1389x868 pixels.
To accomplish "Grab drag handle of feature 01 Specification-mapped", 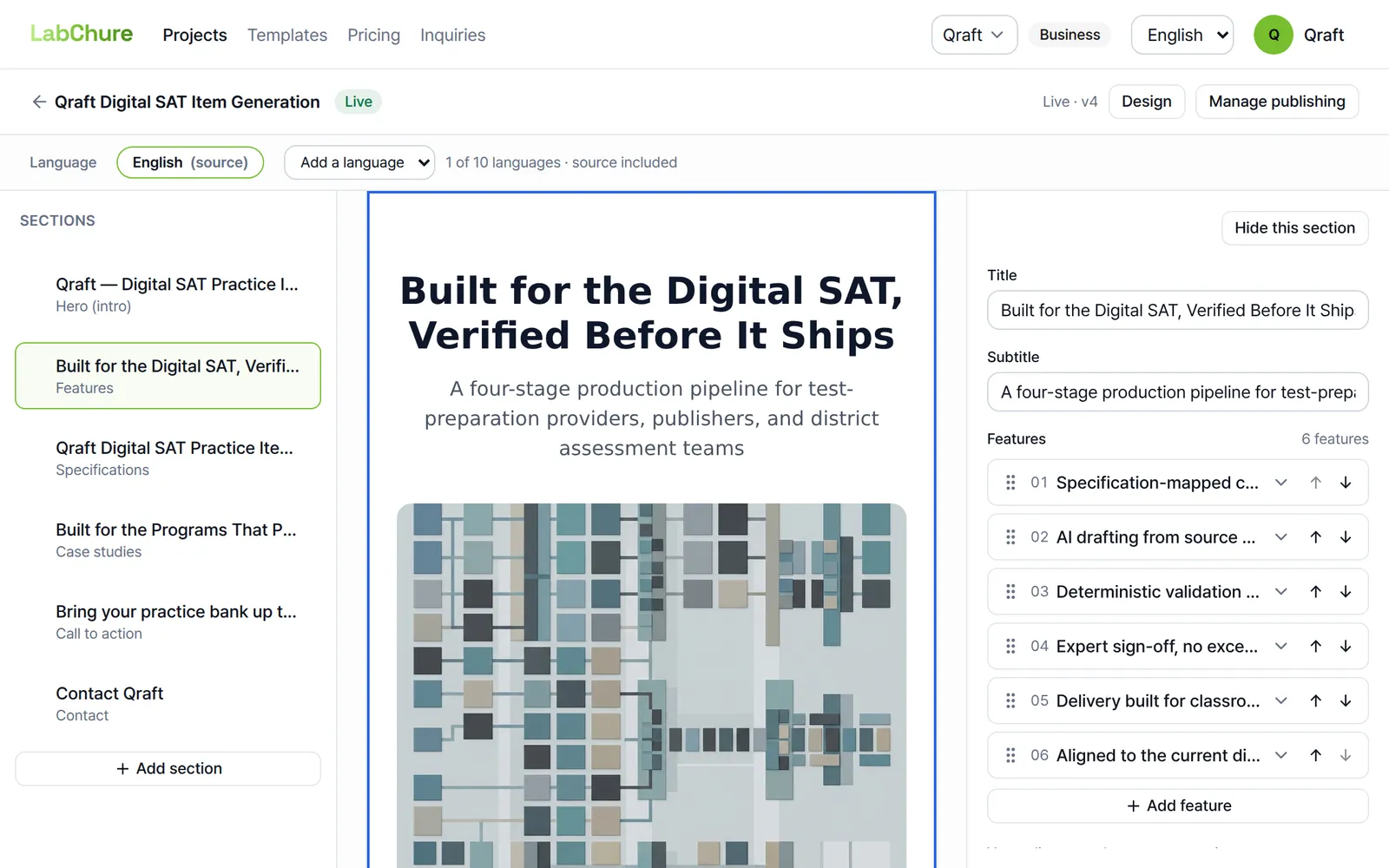I will point(1010,483).
